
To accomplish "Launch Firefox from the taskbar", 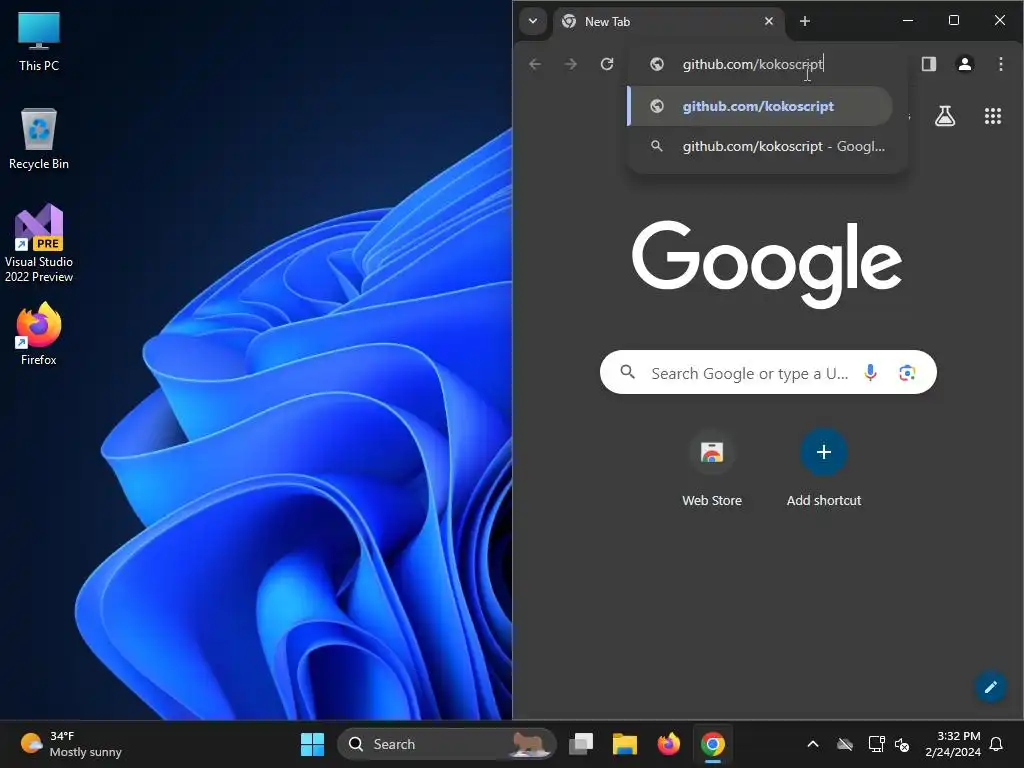I will 669,744.
